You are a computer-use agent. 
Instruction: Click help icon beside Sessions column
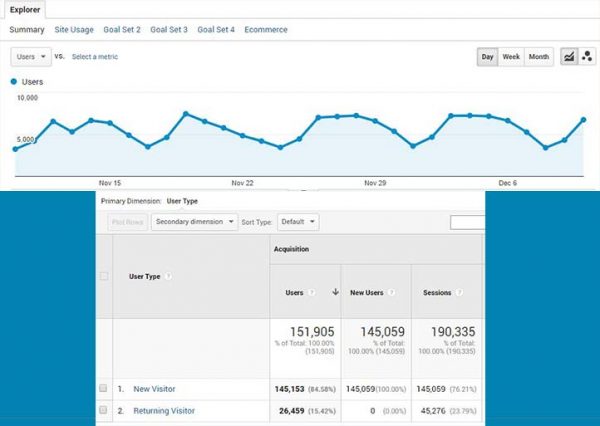[x=458, y=293]
